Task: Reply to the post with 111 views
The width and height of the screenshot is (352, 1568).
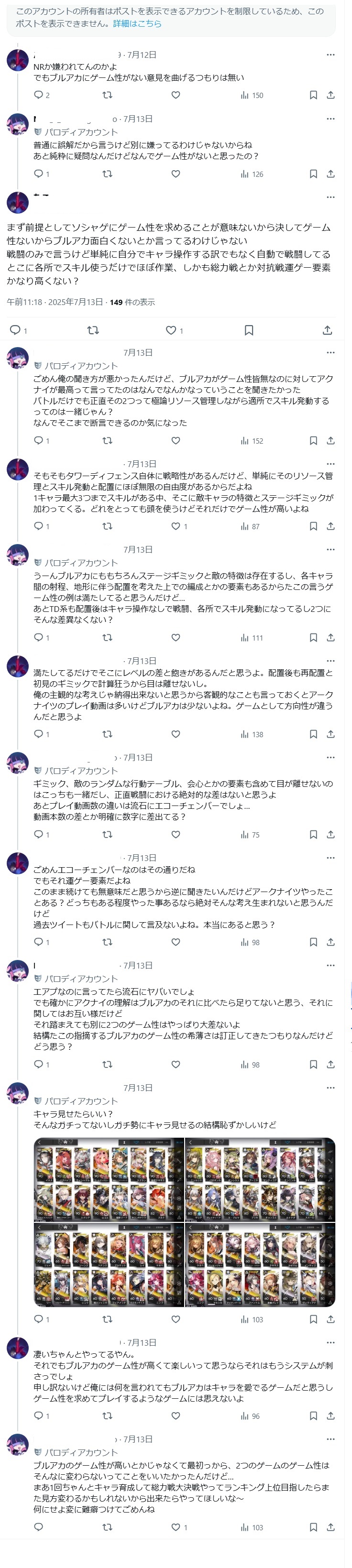Action: pos(38,637)
